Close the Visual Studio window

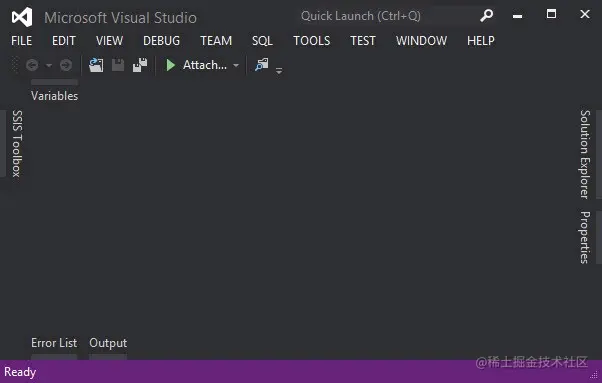(585, 14)
